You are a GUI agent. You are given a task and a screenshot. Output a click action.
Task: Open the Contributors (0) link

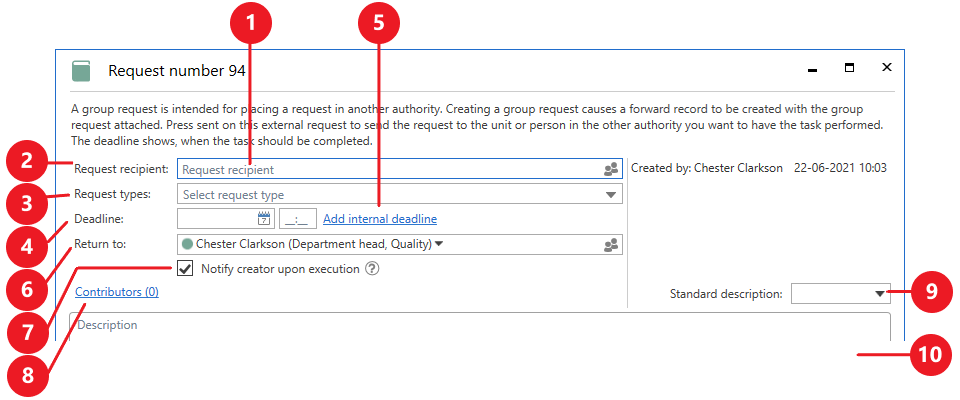click(116, 293)
